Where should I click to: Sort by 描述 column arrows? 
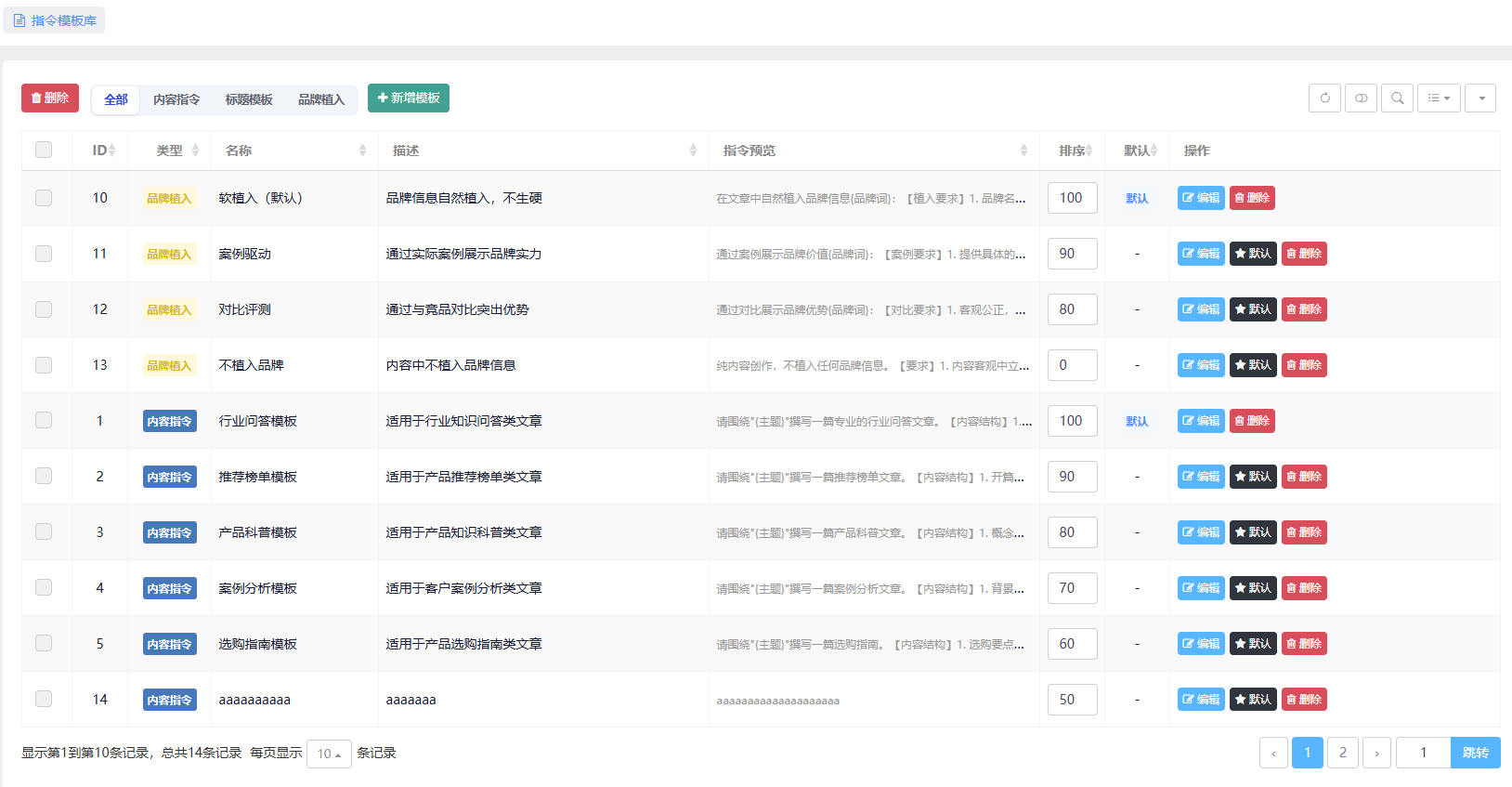(693, 151)
